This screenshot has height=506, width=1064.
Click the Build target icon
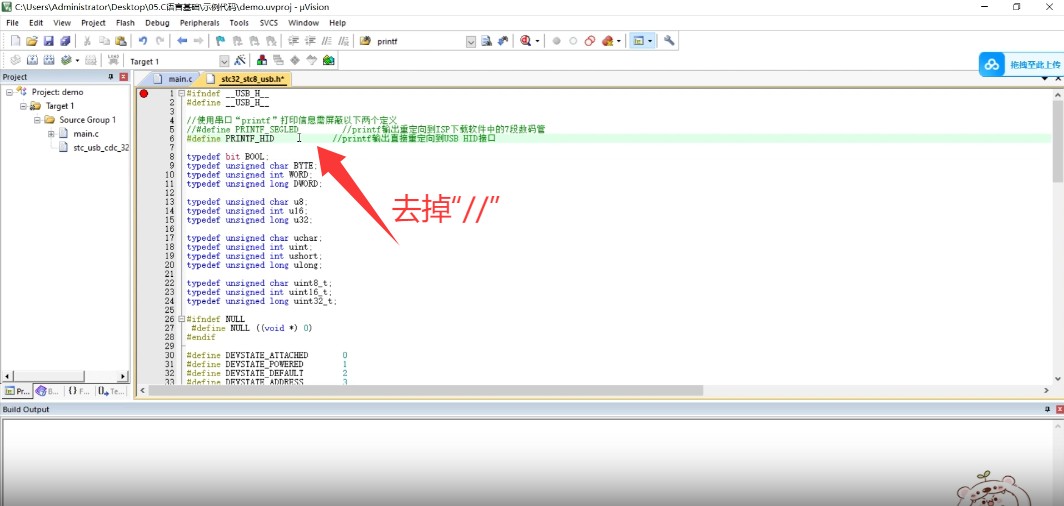(31, 60)
